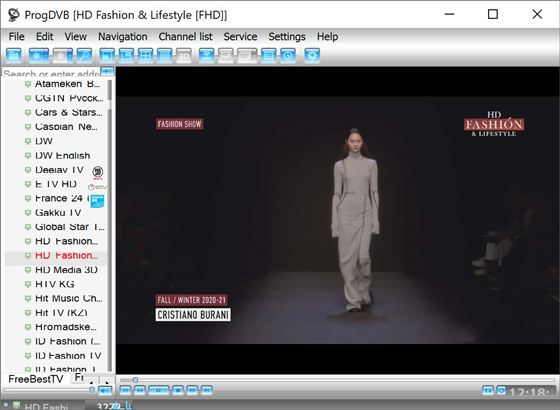Pause playback with the pause button

[158, 390]
